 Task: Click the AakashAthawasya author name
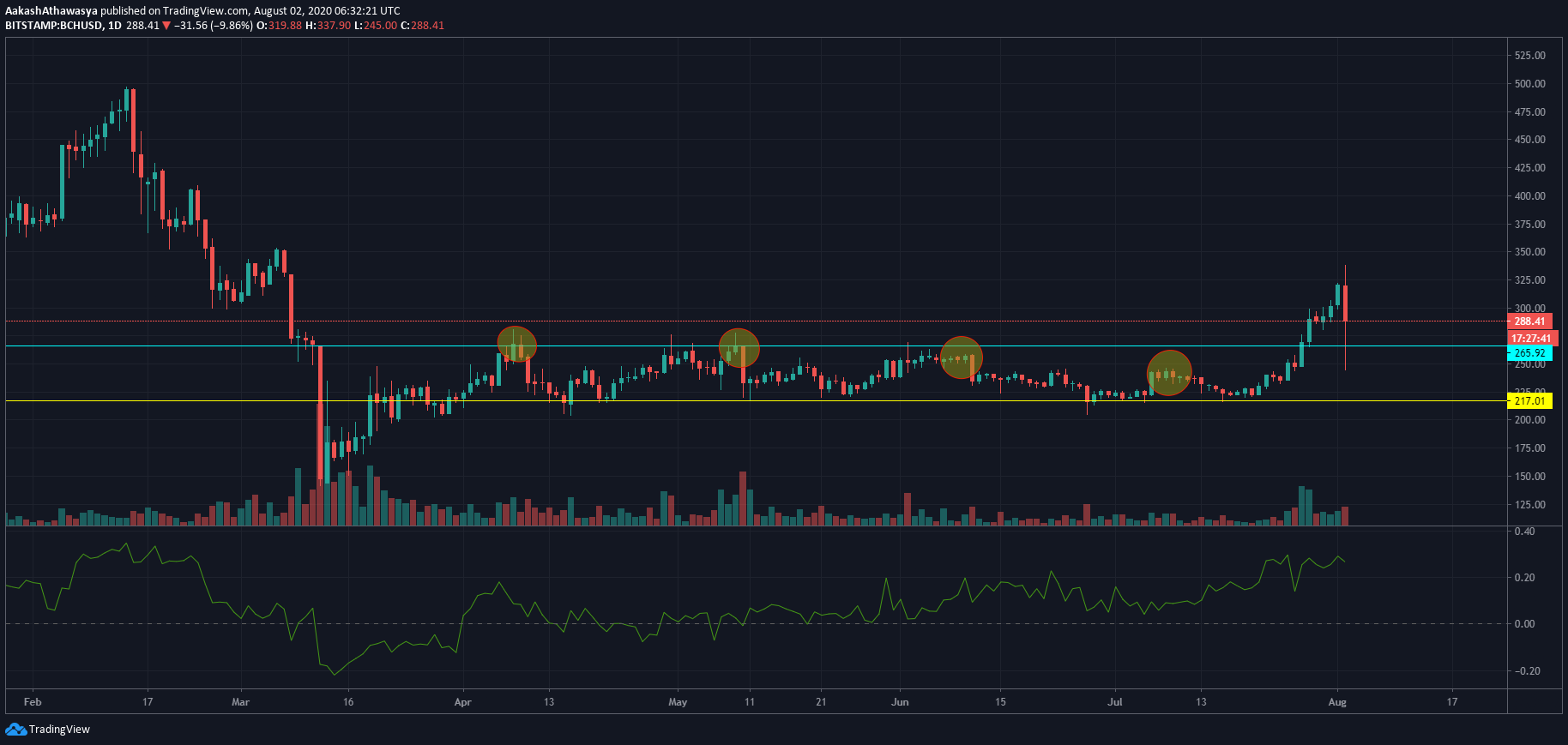pyautogui.click(x=51, y=11)
